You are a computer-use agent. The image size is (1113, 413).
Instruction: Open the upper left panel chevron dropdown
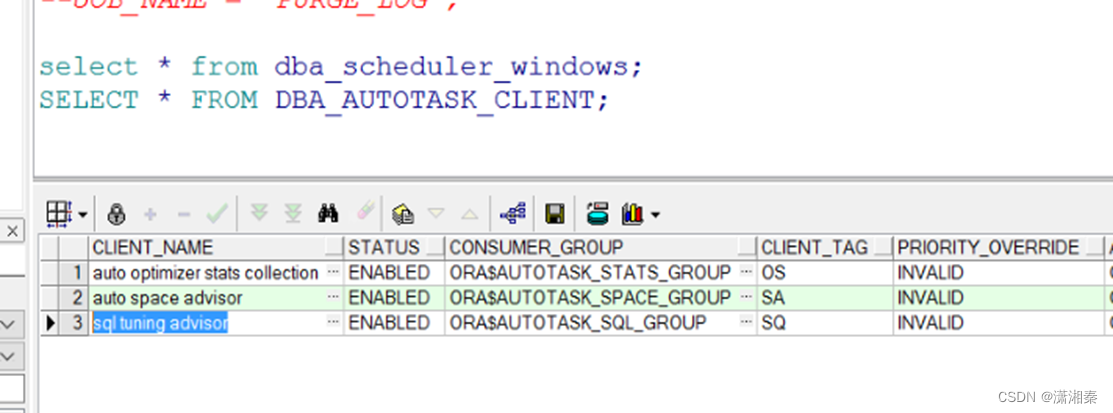(9, 325)
